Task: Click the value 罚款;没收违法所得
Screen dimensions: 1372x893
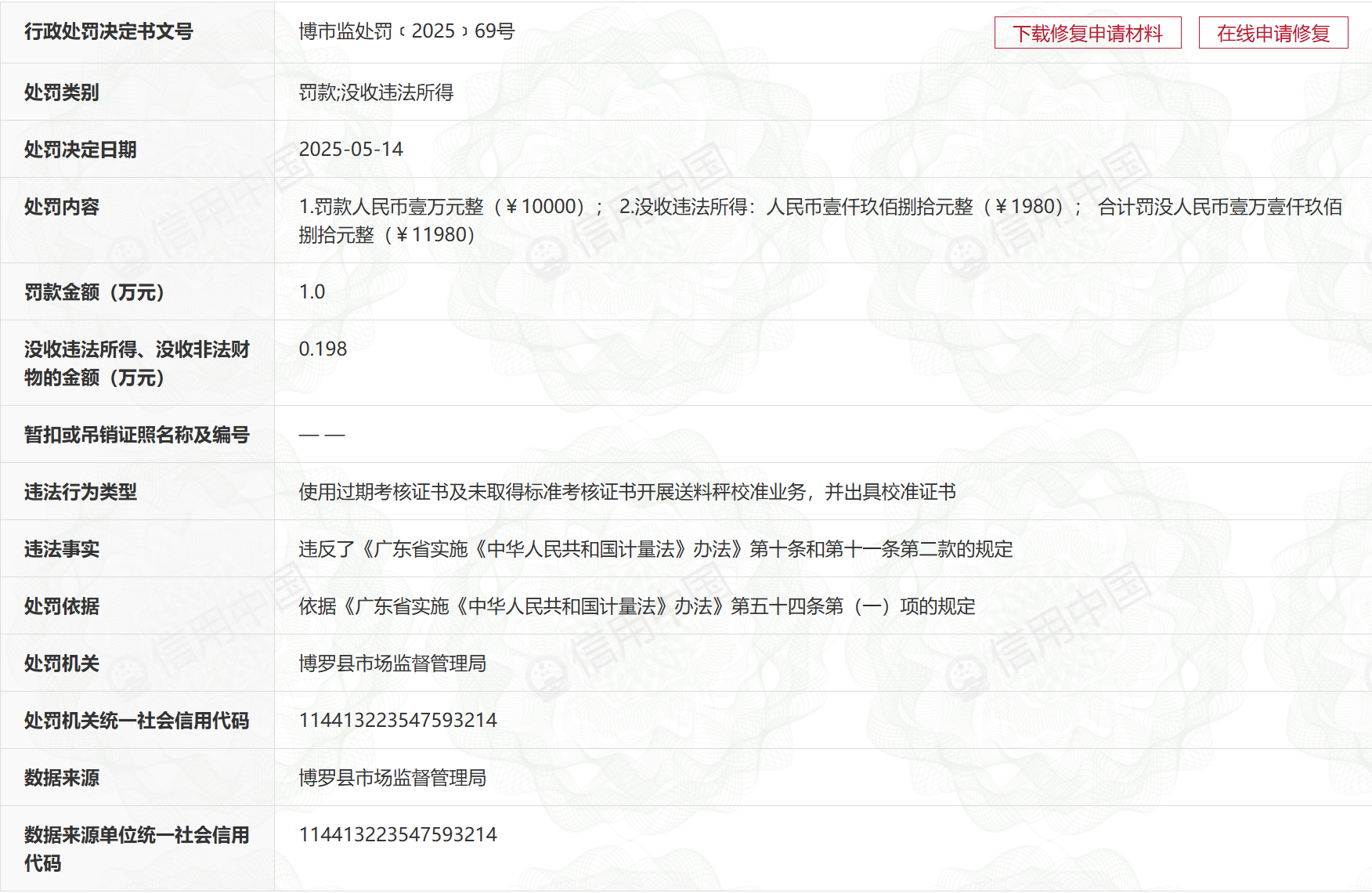Action: [x=376, y=92]
